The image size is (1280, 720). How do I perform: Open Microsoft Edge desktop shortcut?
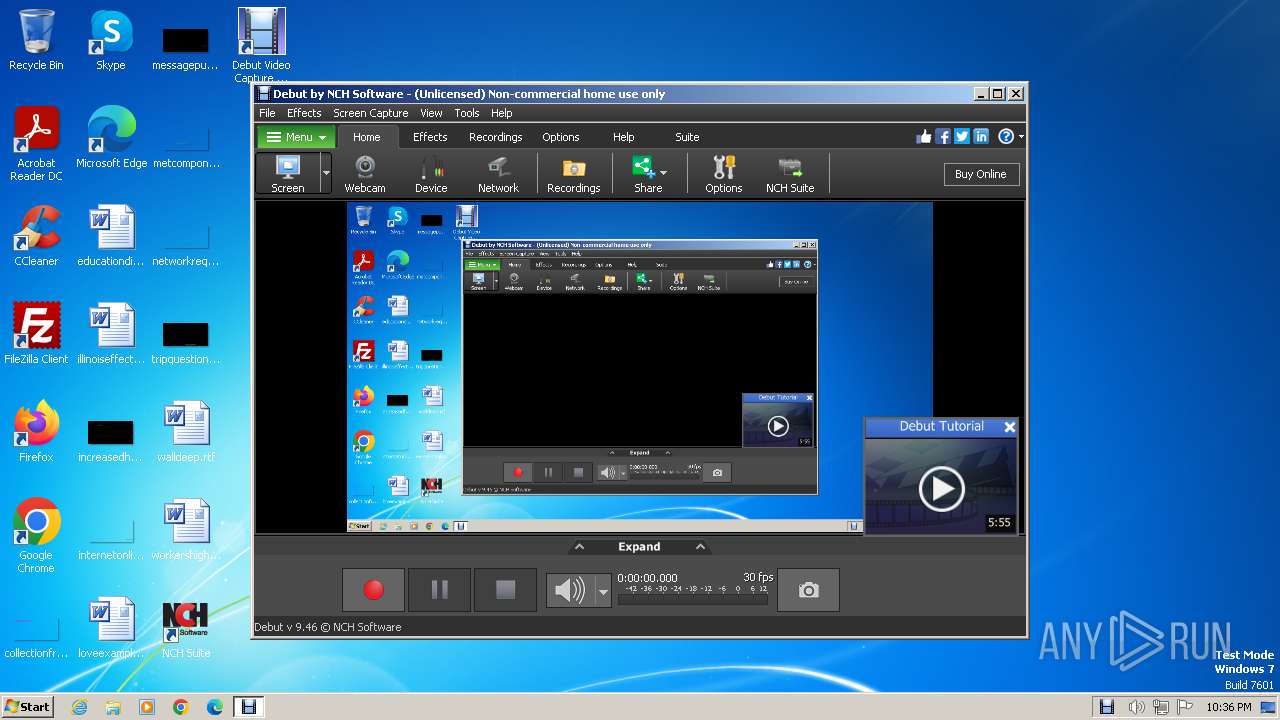(x=111, y=138)
